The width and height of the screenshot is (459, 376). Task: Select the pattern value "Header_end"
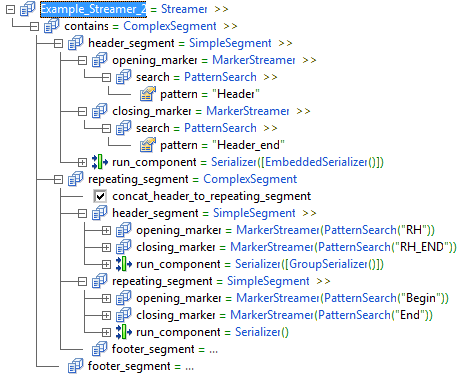248,145
